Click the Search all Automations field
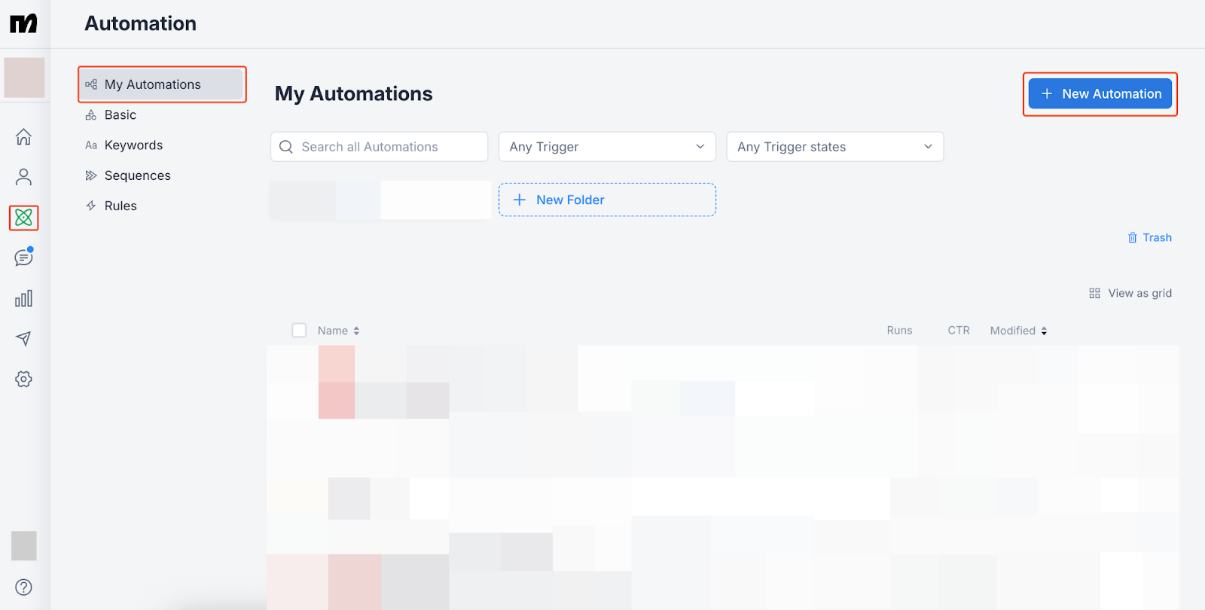Image resolution: width=1205 pixels, height=610 pixels. [x=379, y=147]
